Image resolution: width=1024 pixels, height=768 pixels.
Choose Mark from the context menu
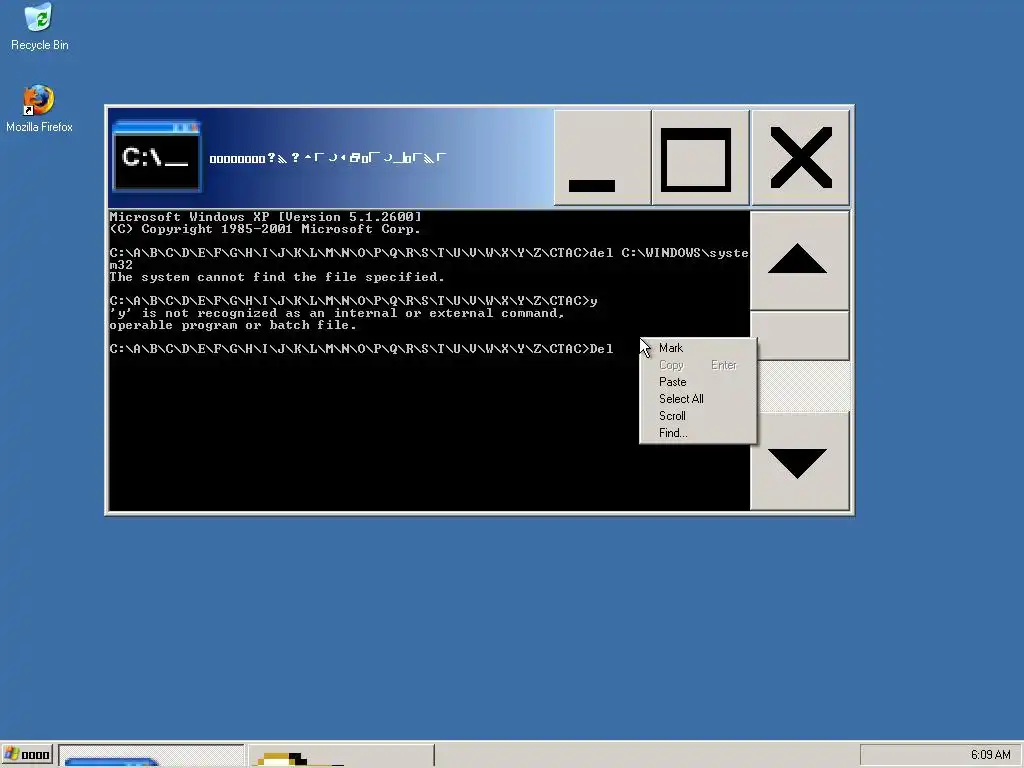click(671, 348)
